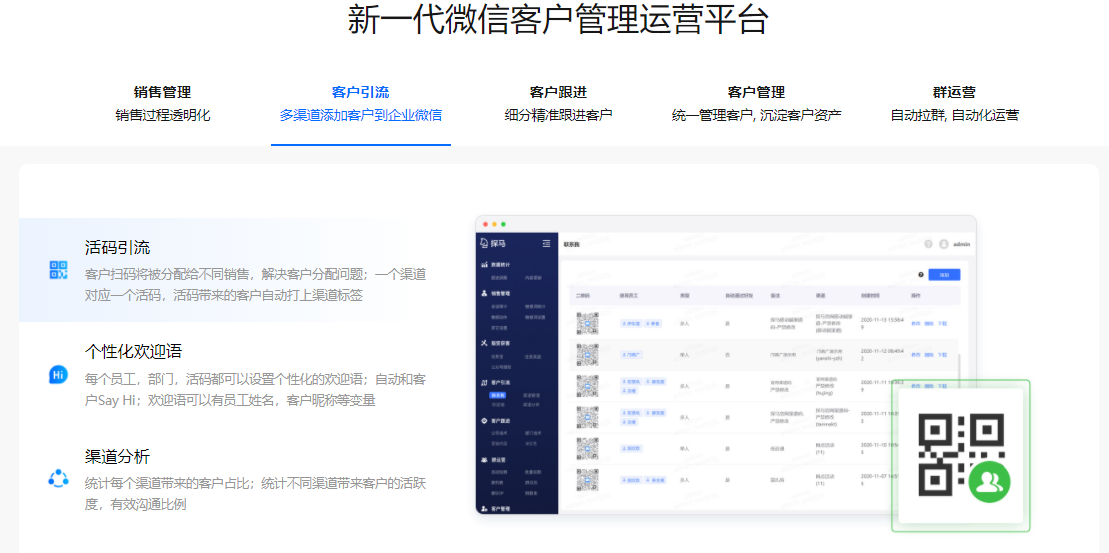
Task: Click QR thumbnail in the 2020-11-13 row
Action: point(587,322)
